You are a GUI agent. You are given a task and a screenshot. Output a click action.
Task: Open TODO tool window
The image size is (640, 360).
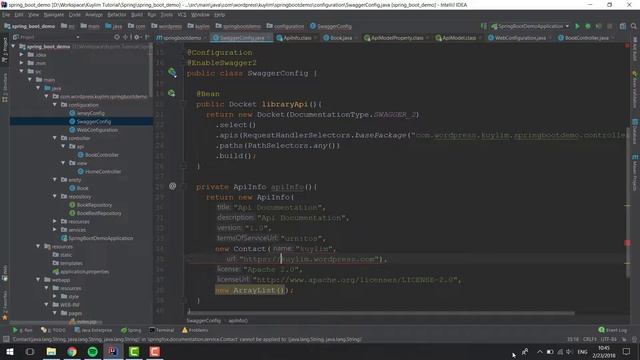pyautogui.click(x=53, y=330)
